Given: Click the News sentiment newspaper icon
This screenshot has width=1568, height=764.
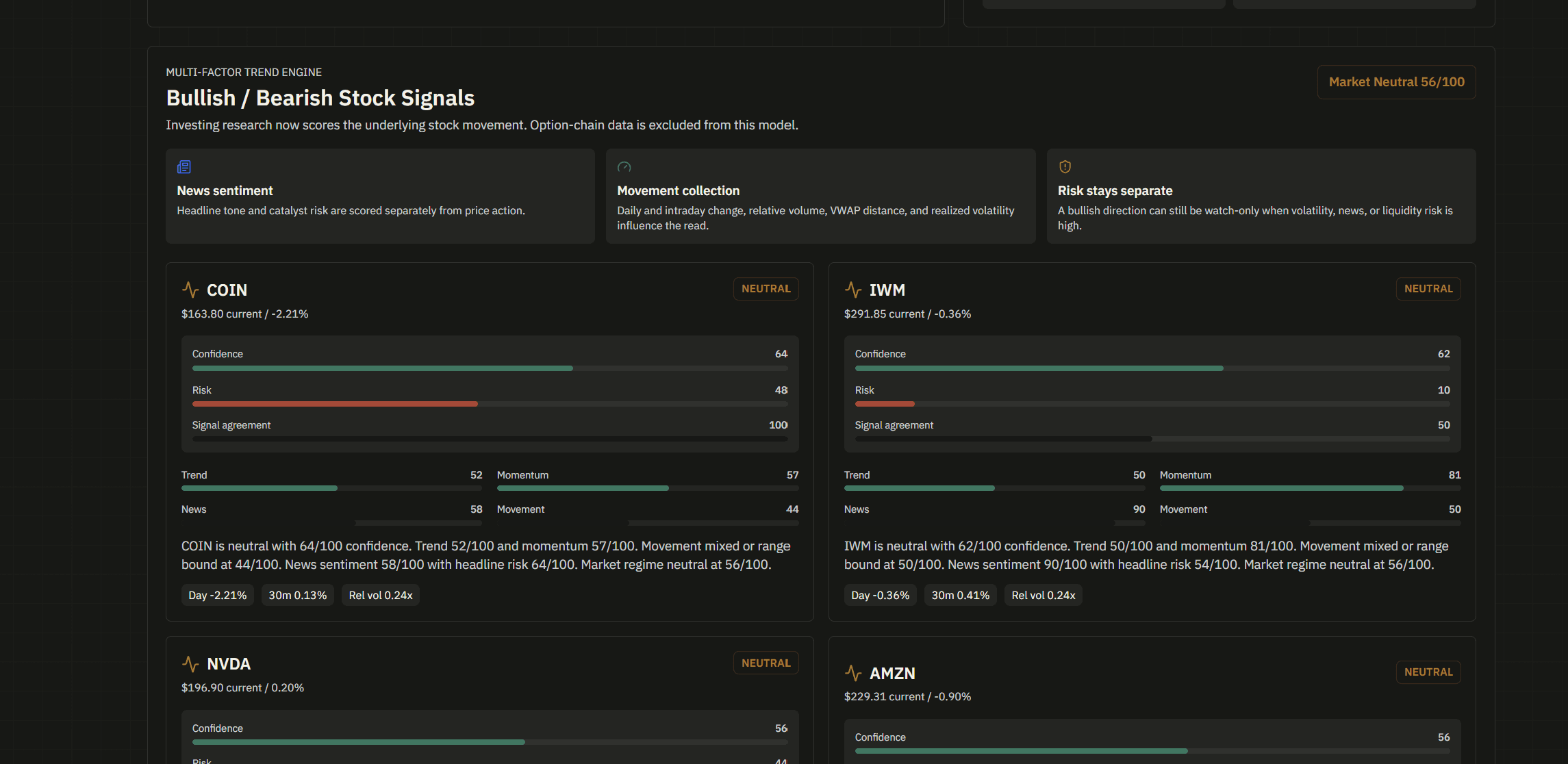Looking at the screenshot, I should pyautogui.click(x=184, y=167).
